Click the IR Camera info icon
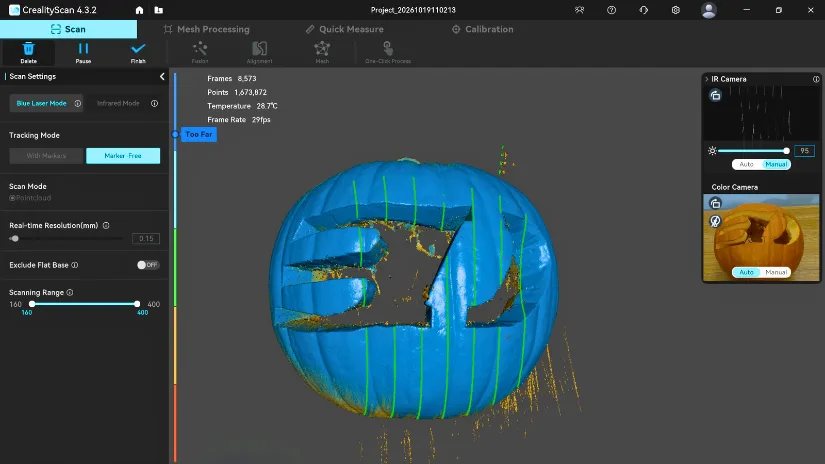The height and width of the screenshot is (464, 825). [x=816, y=79]
